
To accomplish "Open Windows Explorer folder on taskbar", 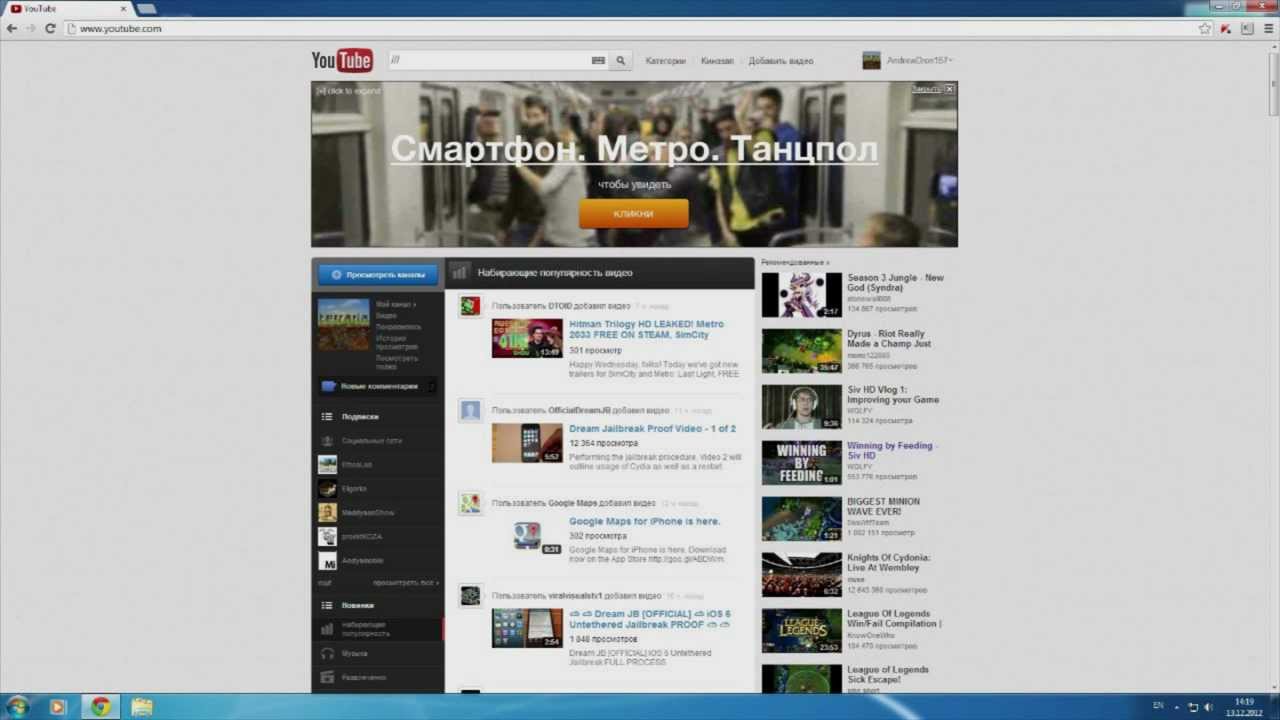I will pyautogui.click(x=142, y=707).
